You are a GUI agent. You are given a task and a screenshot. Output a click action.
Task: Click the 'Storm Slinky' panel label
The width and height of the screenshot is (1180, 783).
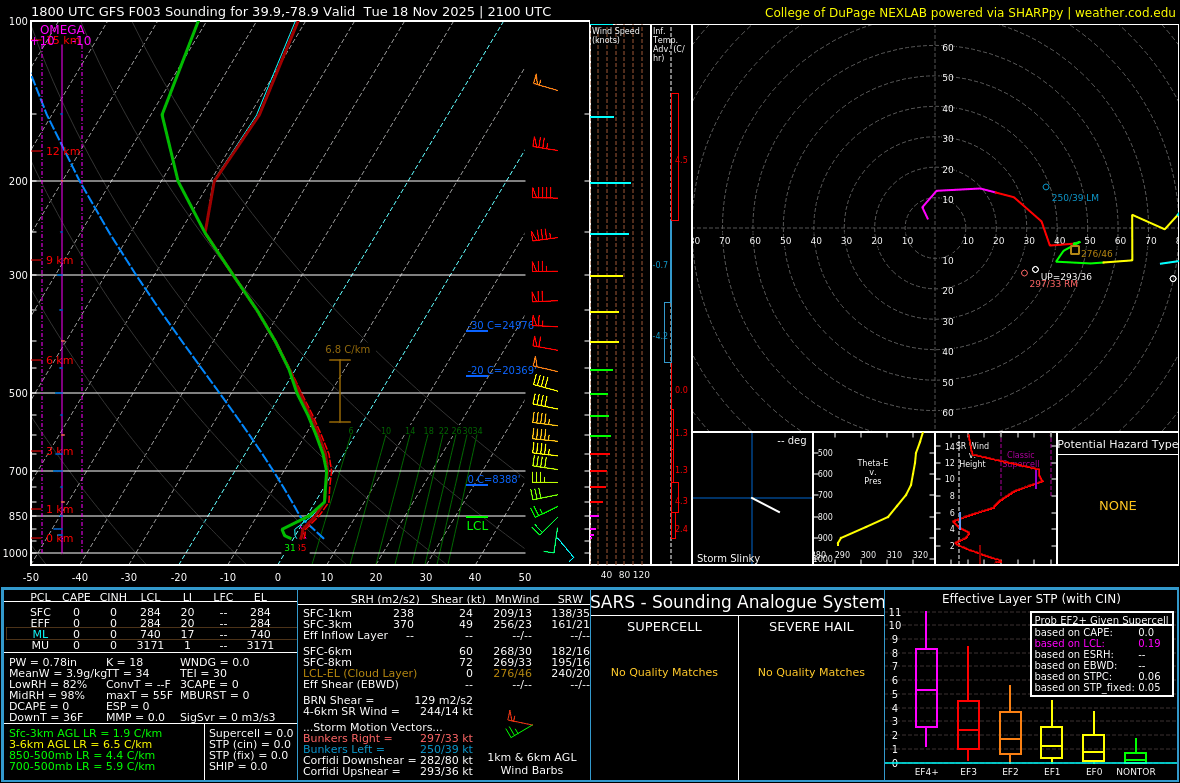click(728, 558)
